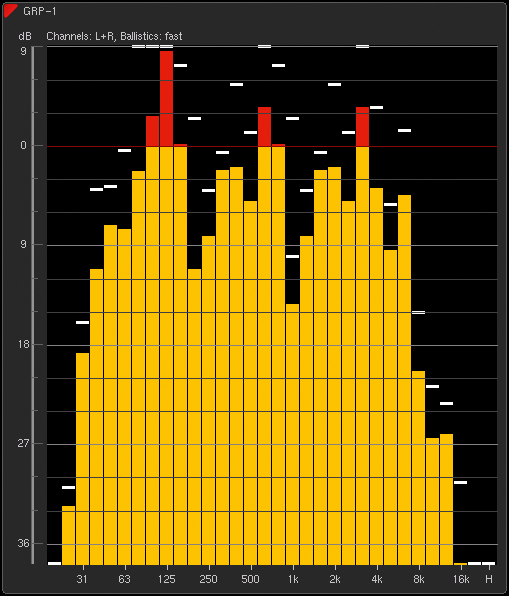Select the 31 Hz frequency label

pyautogui.click(x=82, y=579)
